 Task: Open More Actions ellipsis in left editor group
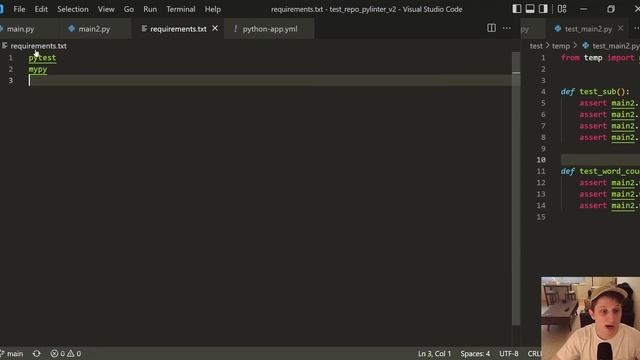tap(507, 28)
